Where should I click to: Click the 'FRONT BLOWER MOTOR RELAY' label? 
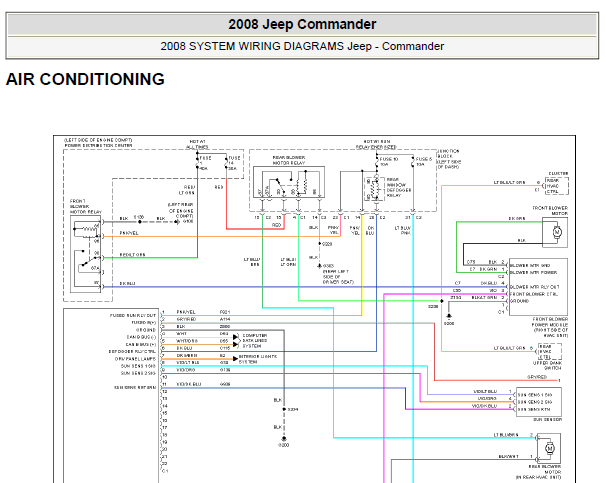86,207
